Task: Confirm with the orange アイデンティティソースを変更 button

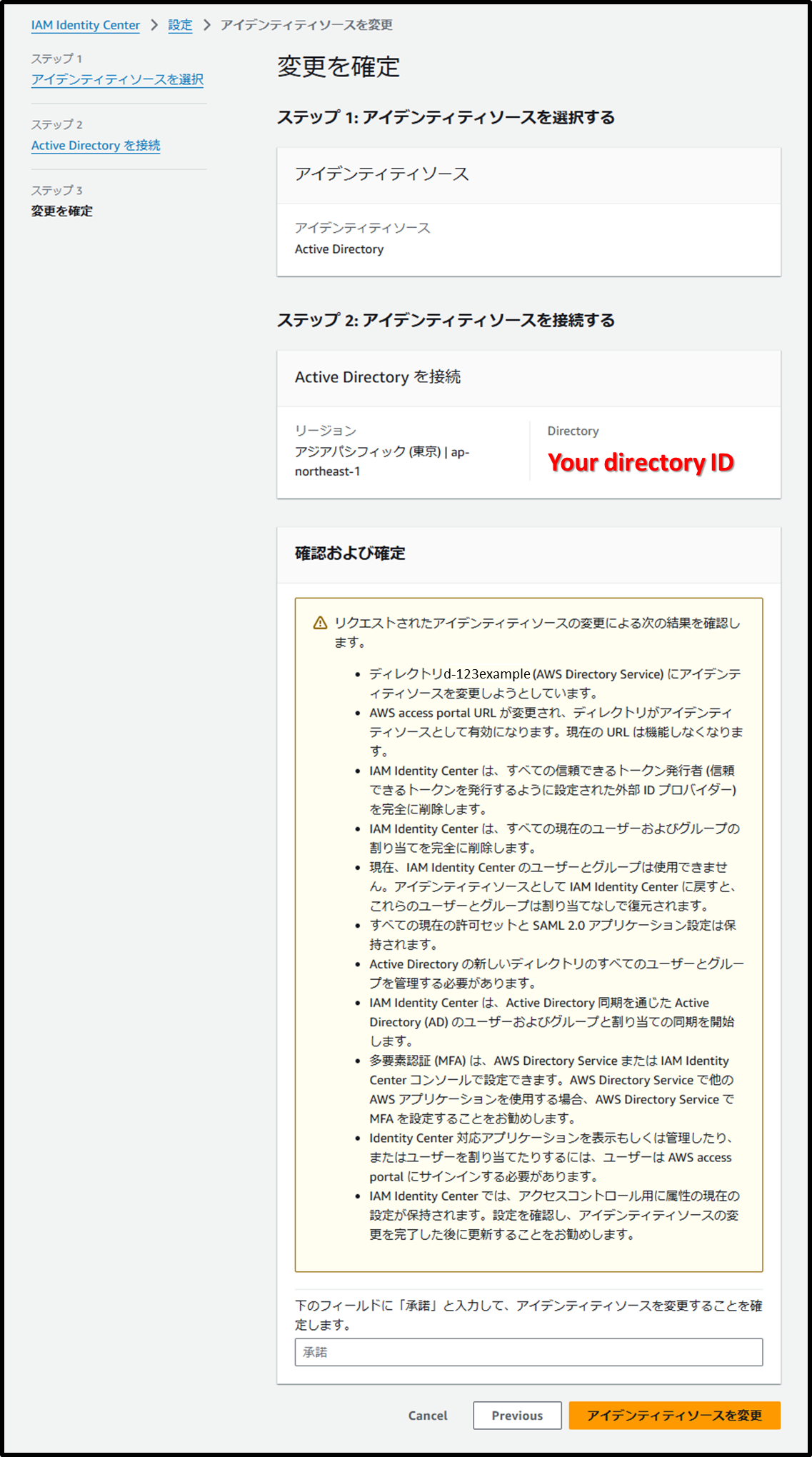Action: click(x=674, y=1415)
